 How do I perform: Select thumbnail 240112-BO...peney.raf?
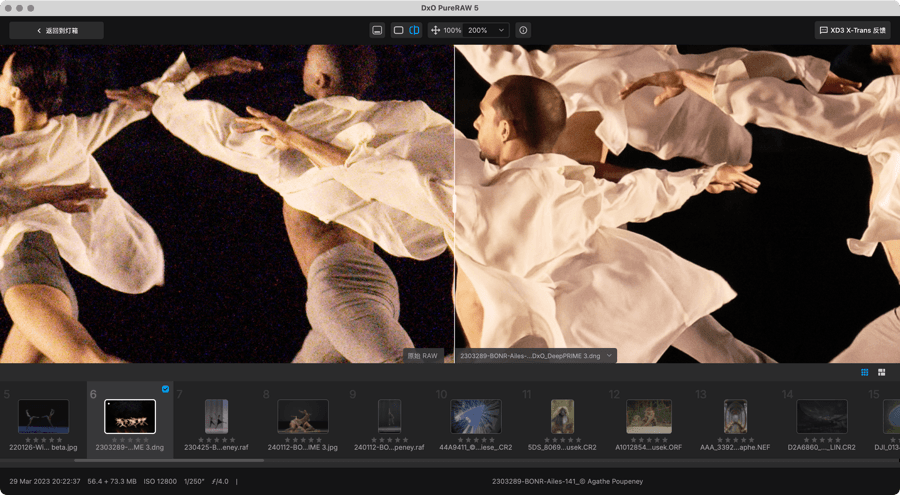coord(389,416)
